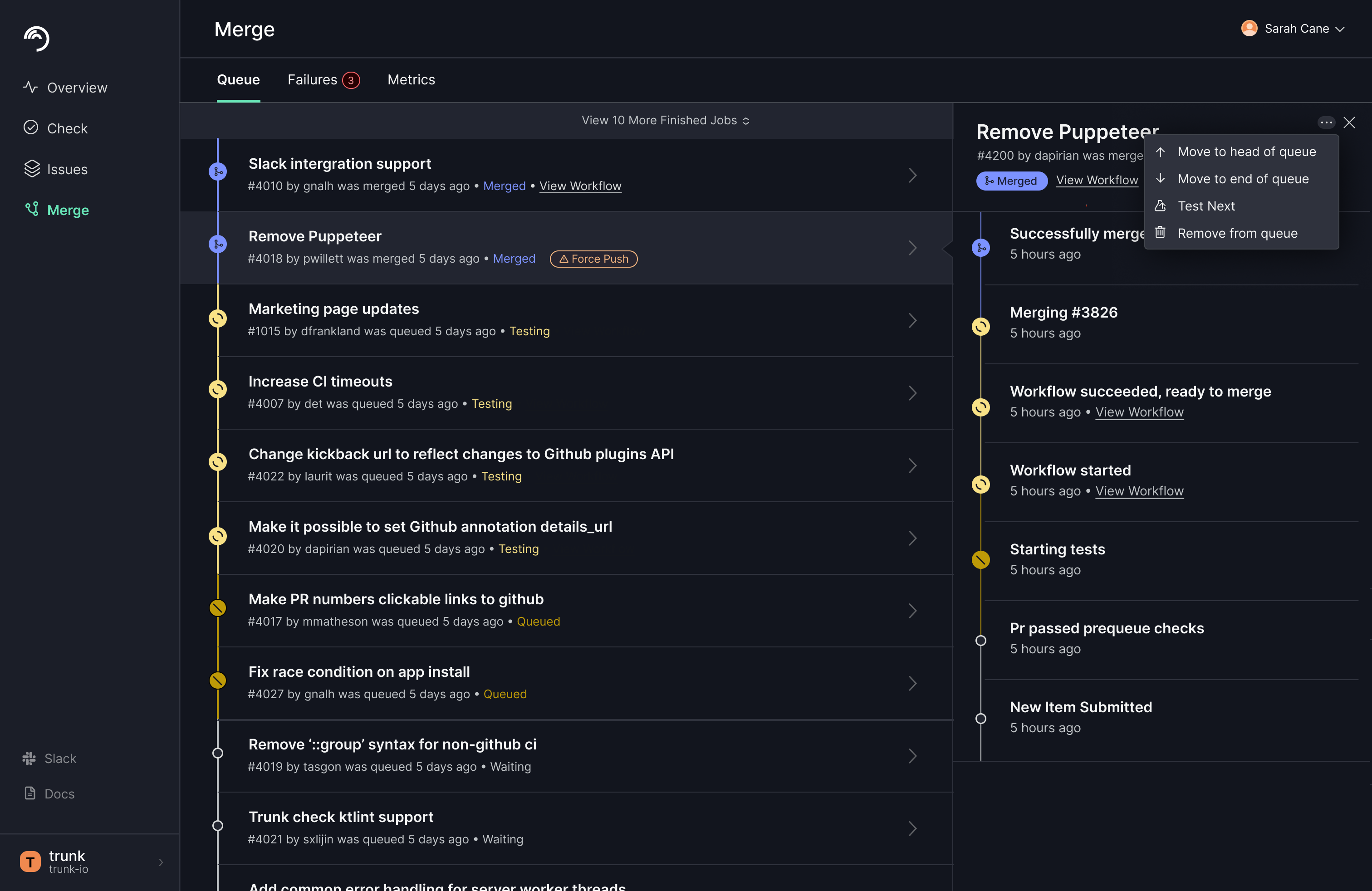Open Overview from the sidebar
This screenshot has height=891, width=1372.
65,88
